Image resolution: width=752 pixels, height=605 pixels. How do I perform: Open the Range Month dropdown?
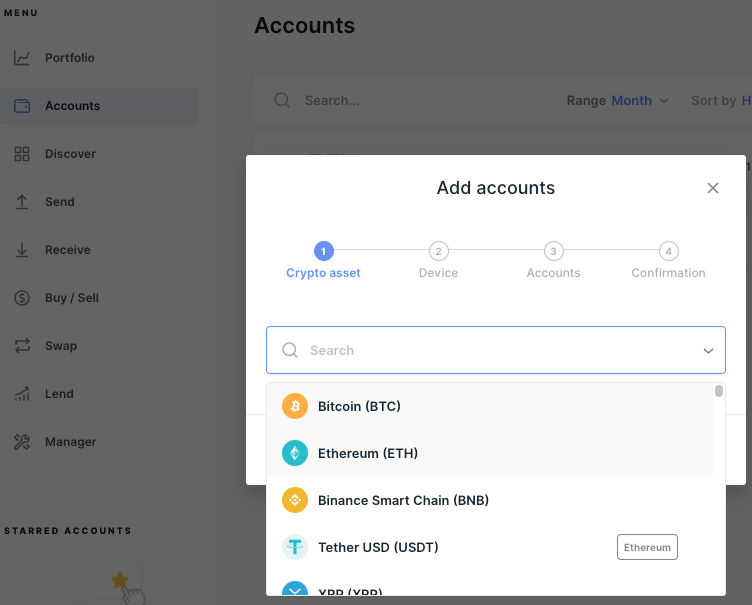618,101
